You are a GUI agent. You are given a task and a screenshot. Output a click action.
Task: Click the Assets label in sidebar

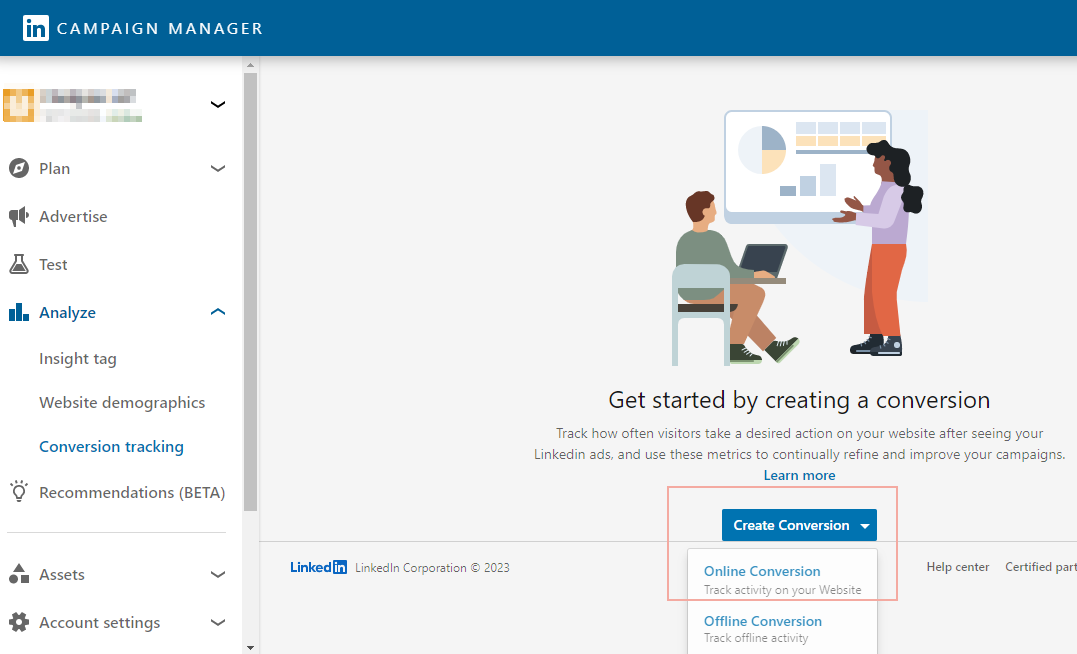62,574
